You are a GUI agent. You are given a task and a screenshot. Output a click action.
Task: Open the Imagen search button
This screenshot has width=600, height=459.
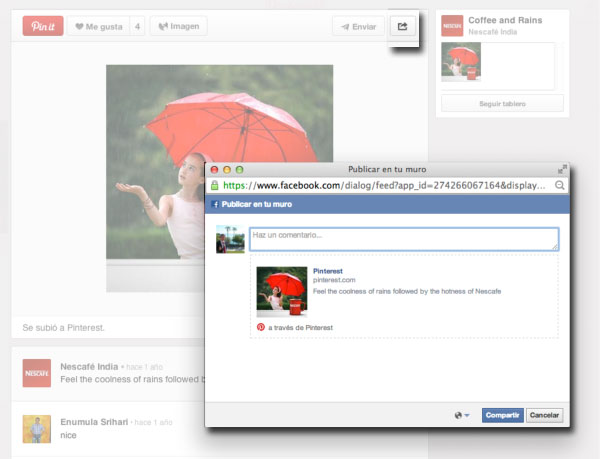click(178, 26)
